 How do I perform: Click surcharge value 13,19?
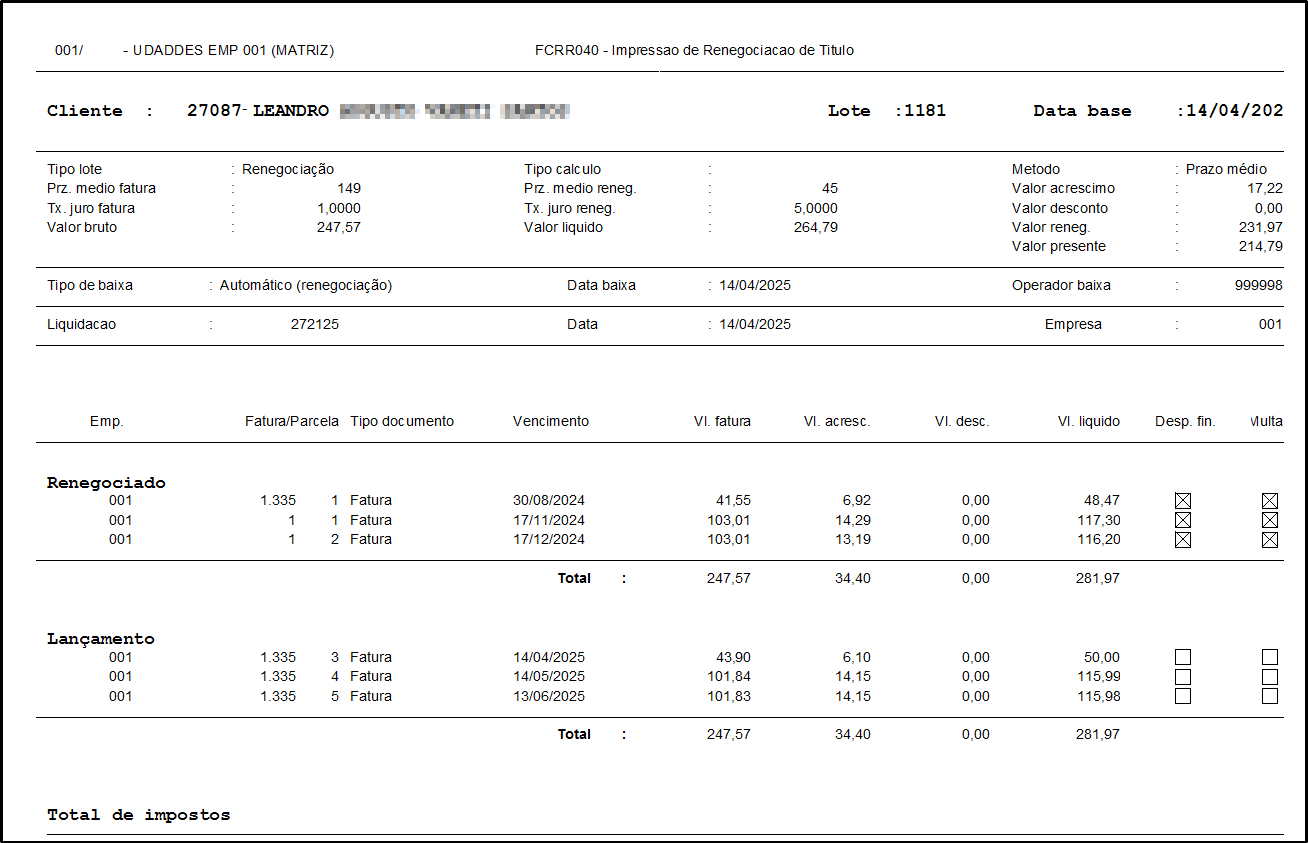point(853,539)
